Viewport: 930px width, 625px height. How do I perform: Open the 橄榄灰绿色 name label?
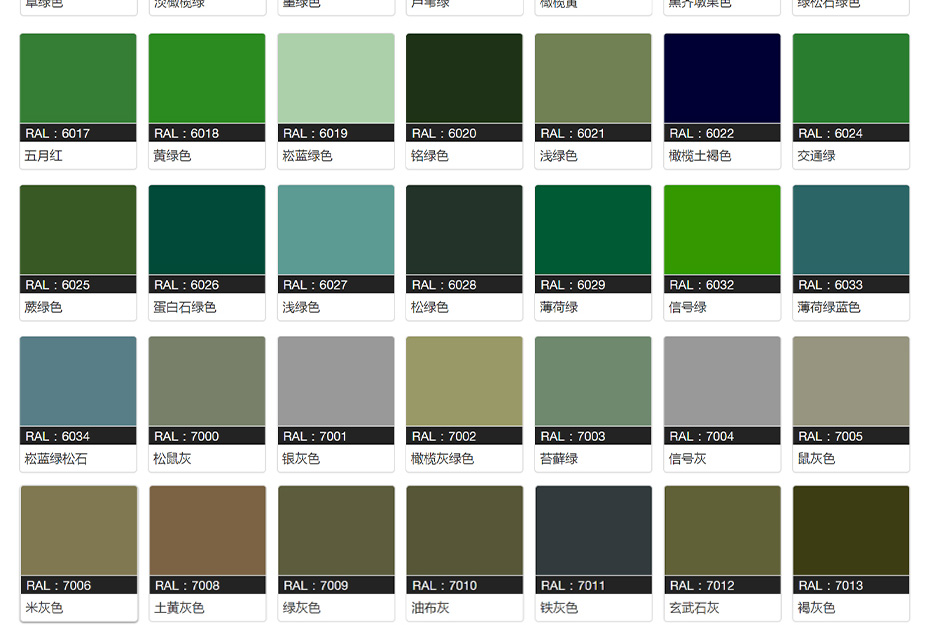coord(442,459)
